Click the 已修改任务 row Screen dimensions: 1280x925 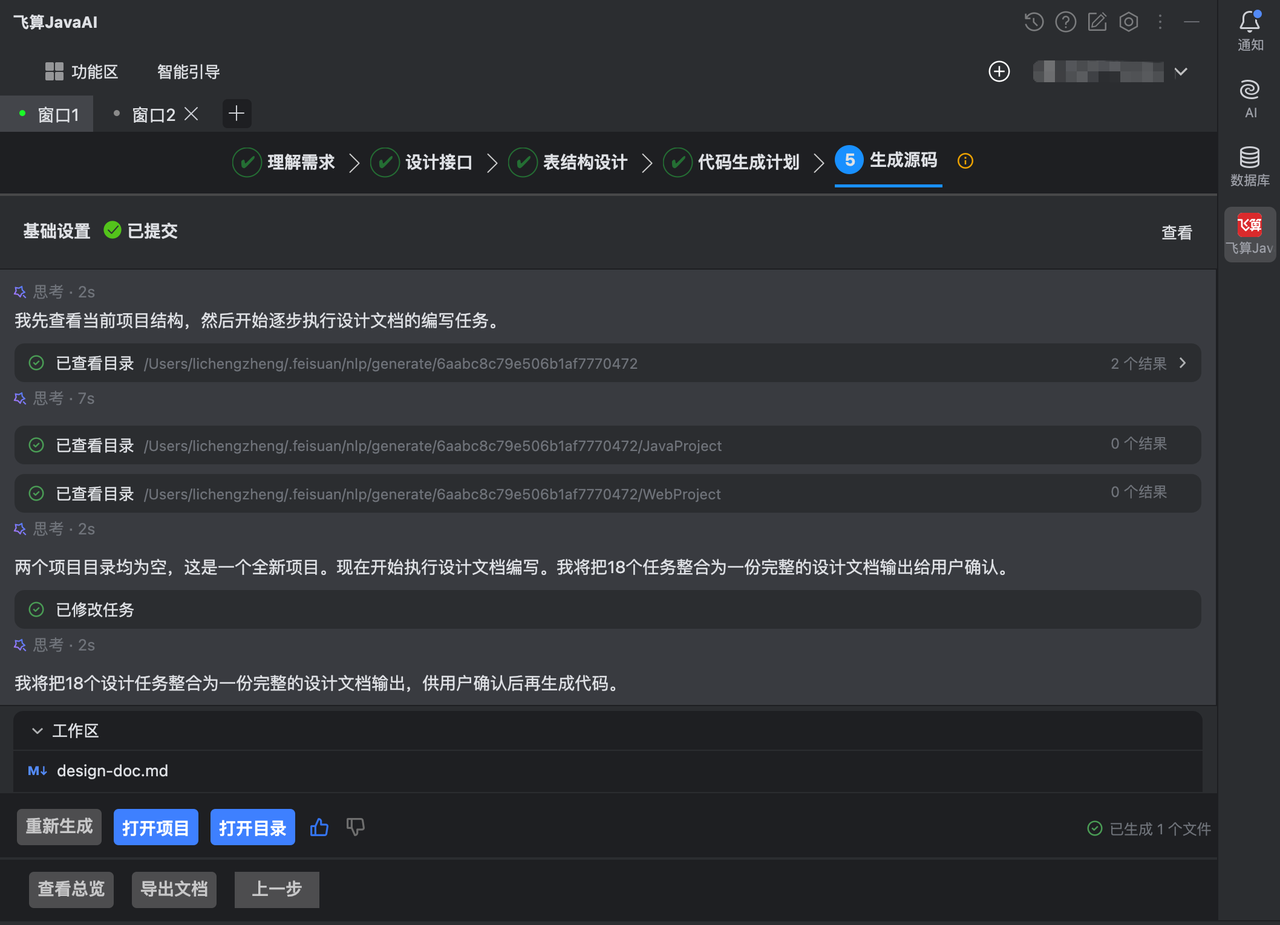click(607, 609)
